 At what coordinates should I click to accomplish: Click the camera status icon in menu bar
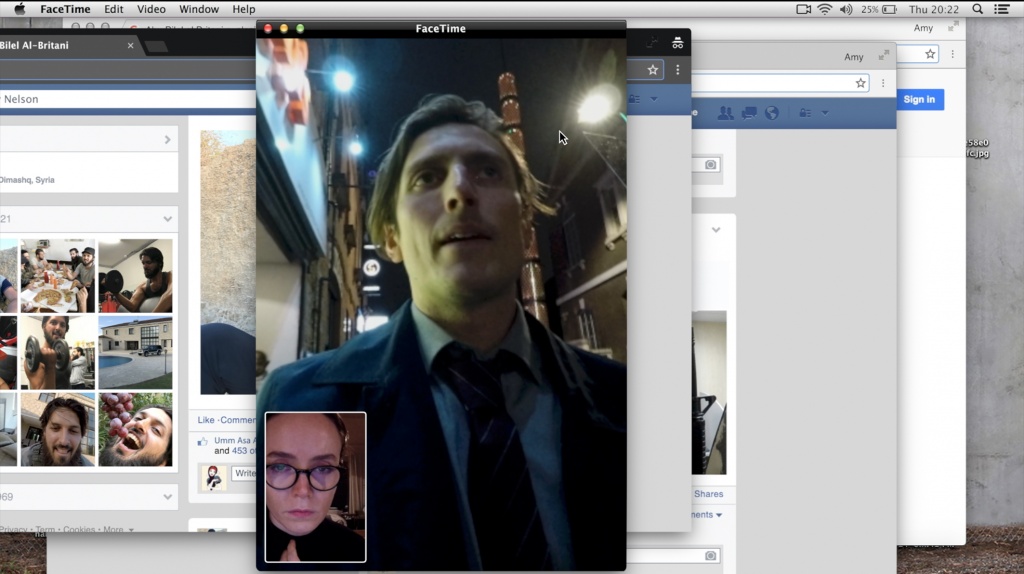803,9
